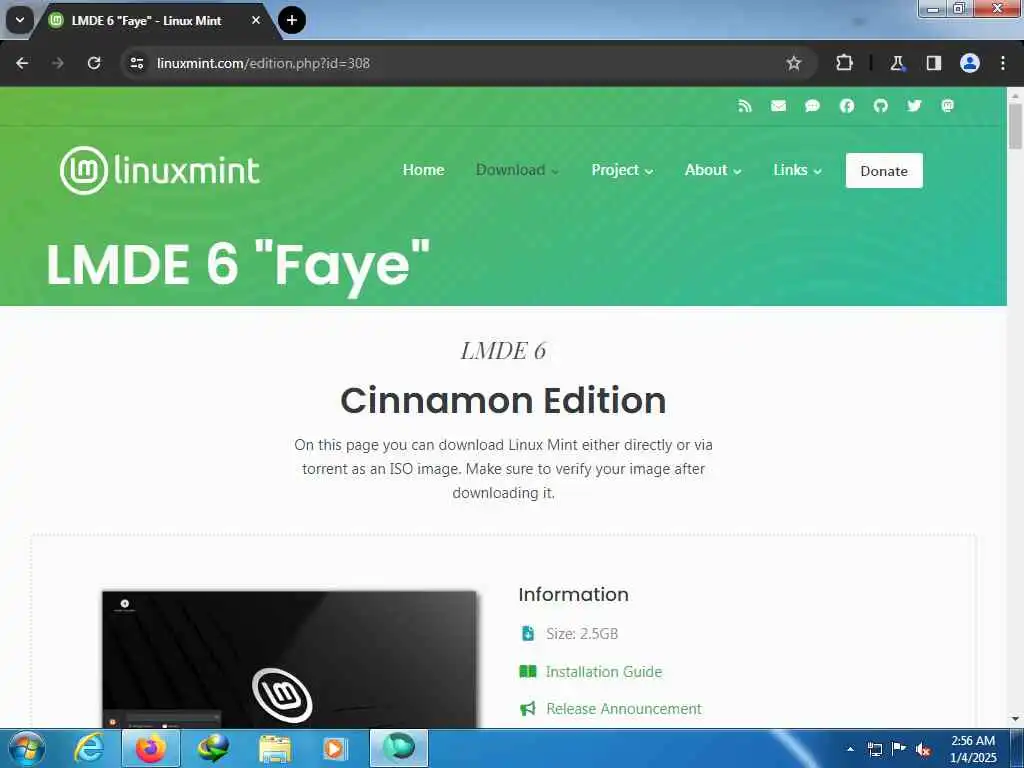This screenshot has height=768, width=1024.
Task: Open File Explorer folder in taskbar
Action: tap(275, 748)
